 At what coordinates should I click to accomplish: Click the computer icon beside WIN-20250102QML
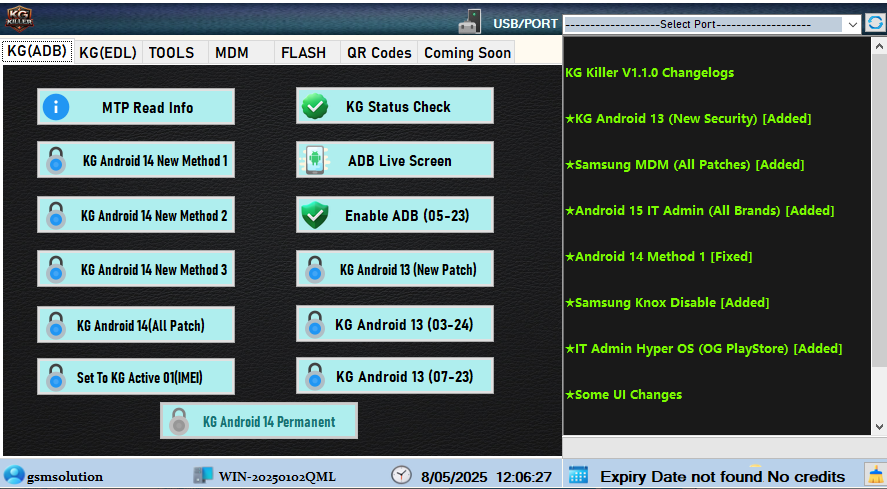(203, 475)
